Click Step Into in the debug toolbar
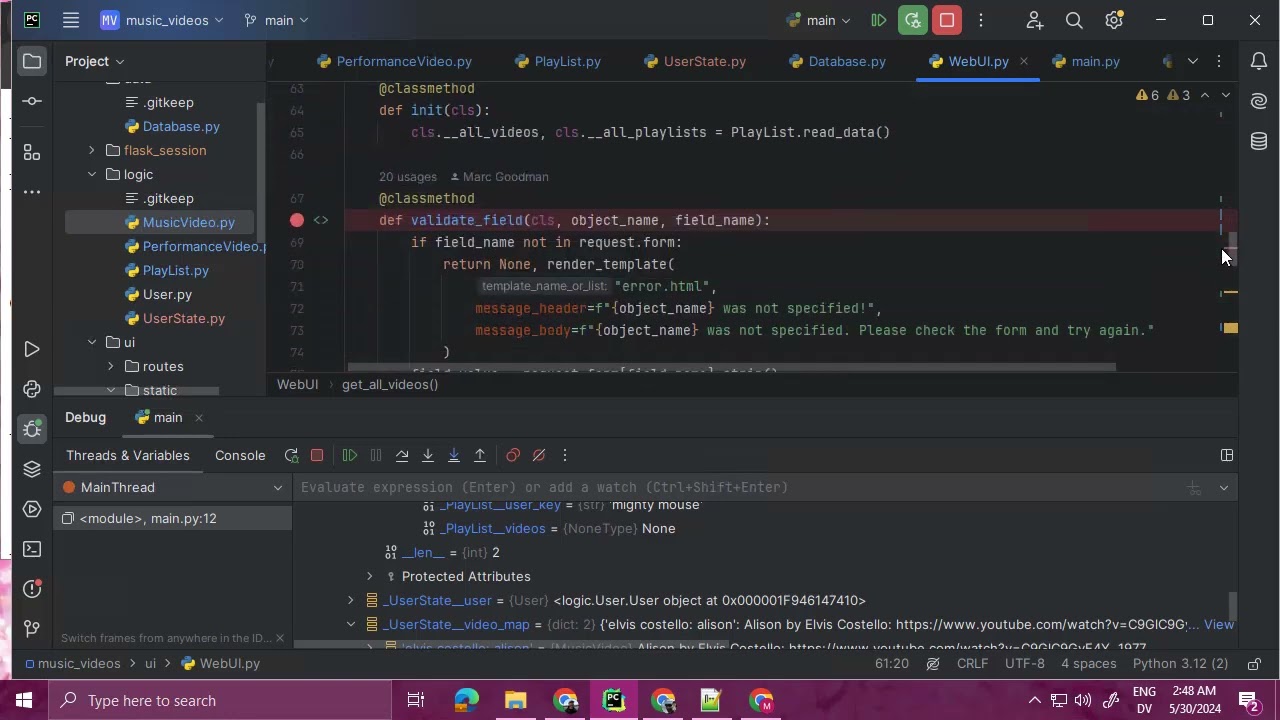The height and width of the screenshot is (720, 1280). 428,455
